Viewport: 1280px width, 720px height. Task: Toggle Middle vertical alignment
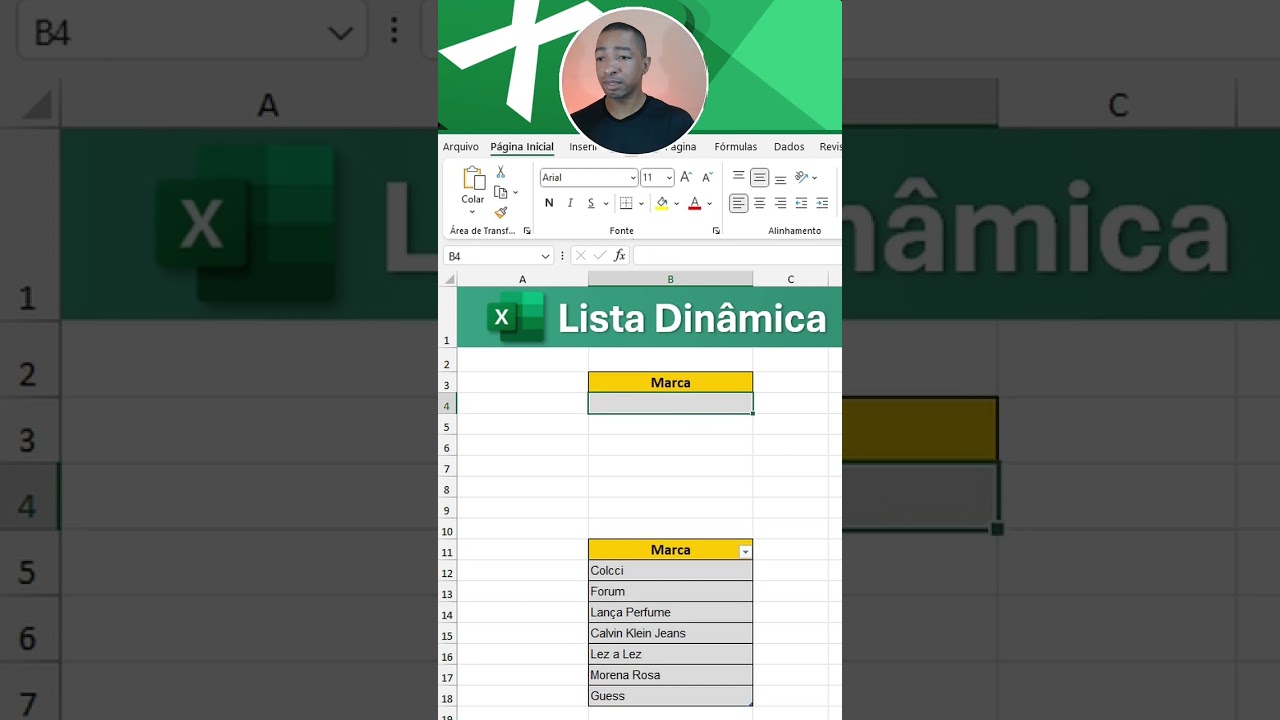click(x=759, y=177)
